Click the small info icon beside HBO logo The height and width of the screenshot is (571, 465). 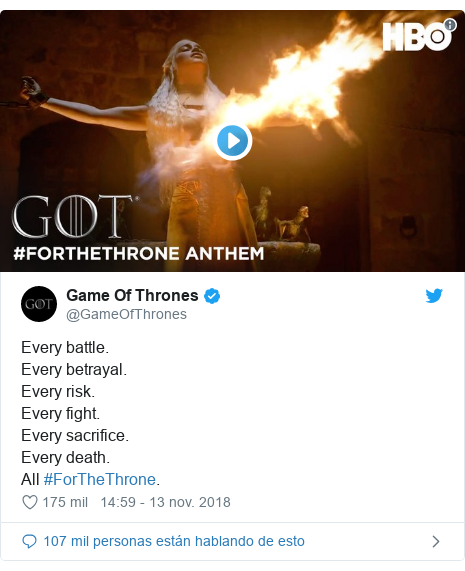(x=450, y=25)
